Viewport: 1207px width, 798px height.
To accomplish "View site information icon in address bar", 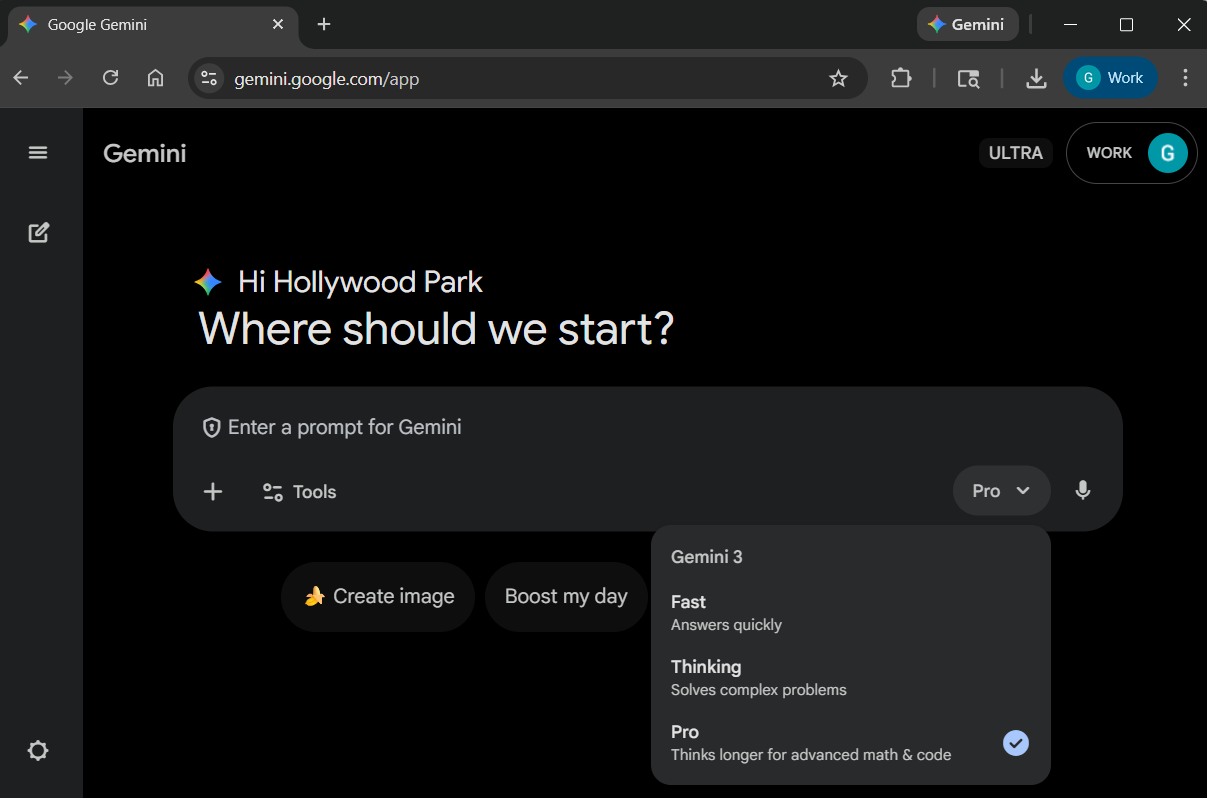I will point(209,78).
